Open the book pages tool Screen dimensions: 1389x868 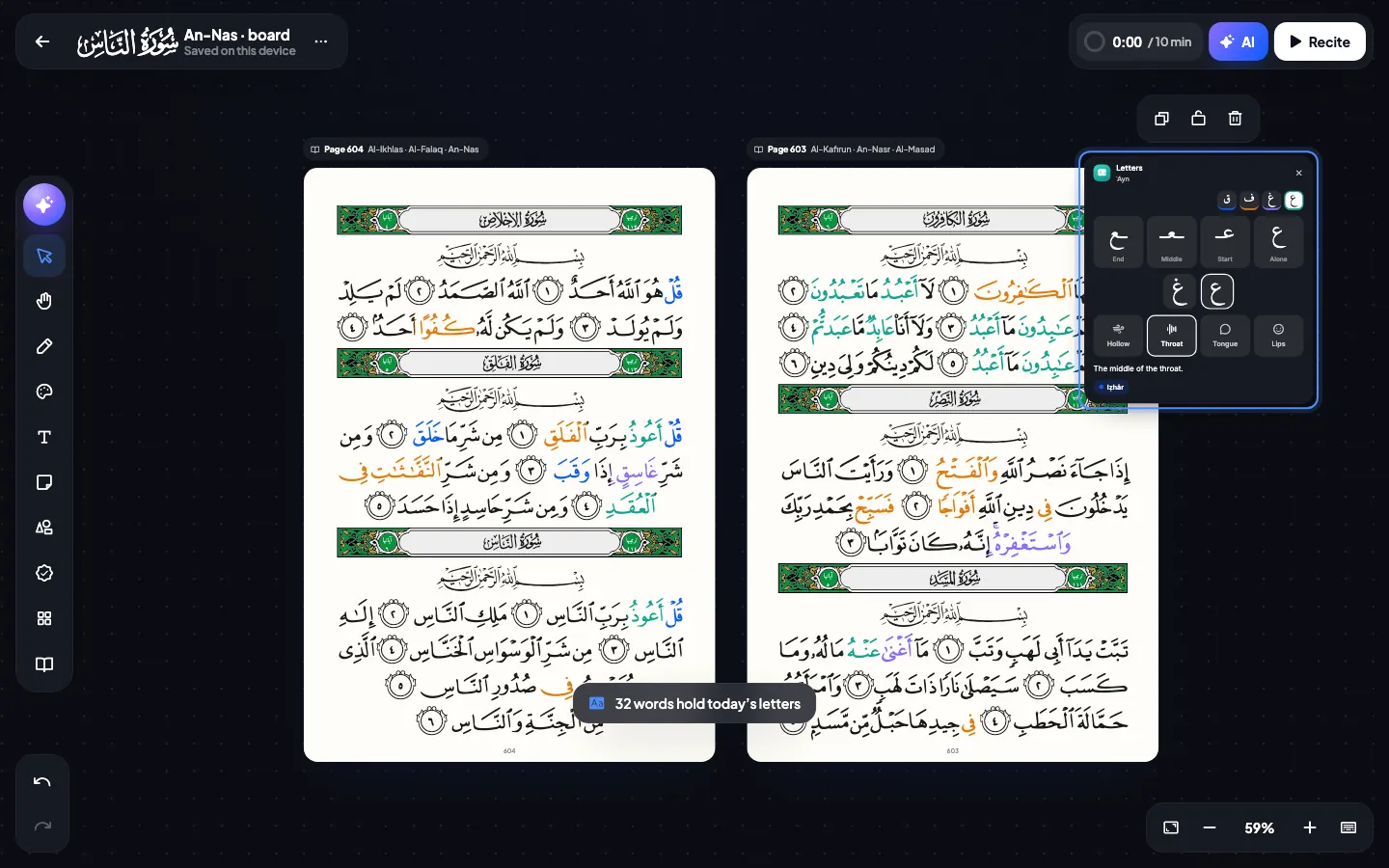(44, 664)
